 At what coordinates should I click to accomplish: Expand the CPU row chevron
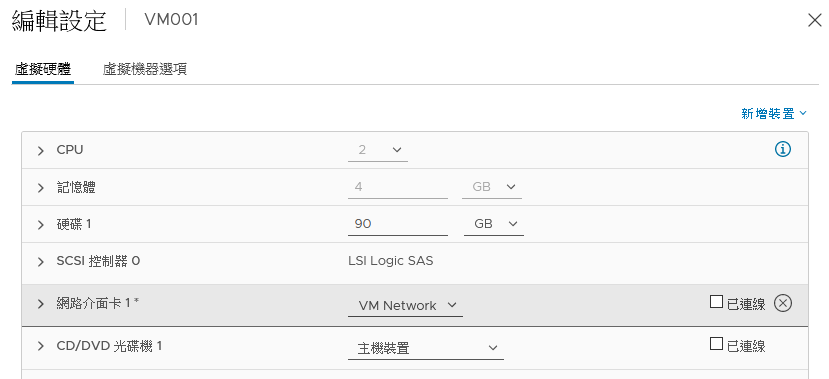tap(41, 151)
